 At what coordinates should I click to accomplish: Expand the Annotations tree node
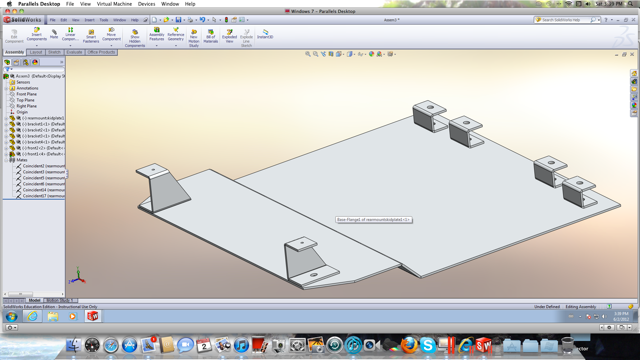coord(6,88)
